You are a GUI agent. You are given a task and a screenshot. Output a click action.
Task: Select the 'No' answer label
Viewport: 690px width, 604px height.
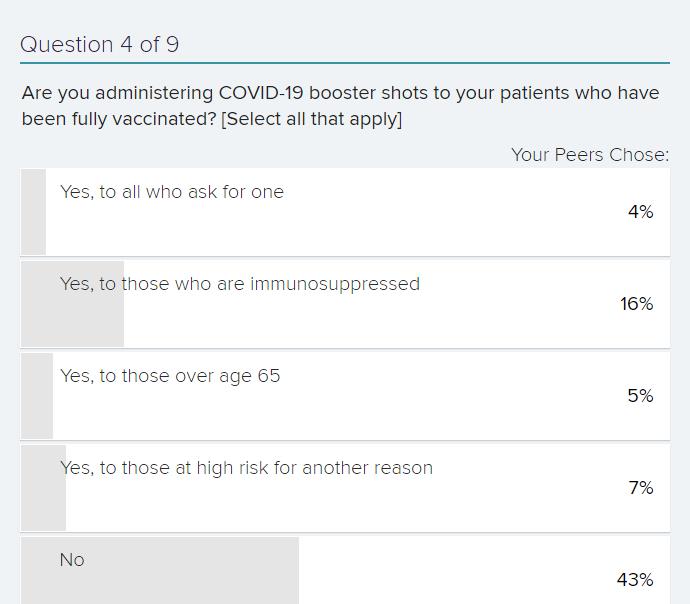click(x=72, y=560)
